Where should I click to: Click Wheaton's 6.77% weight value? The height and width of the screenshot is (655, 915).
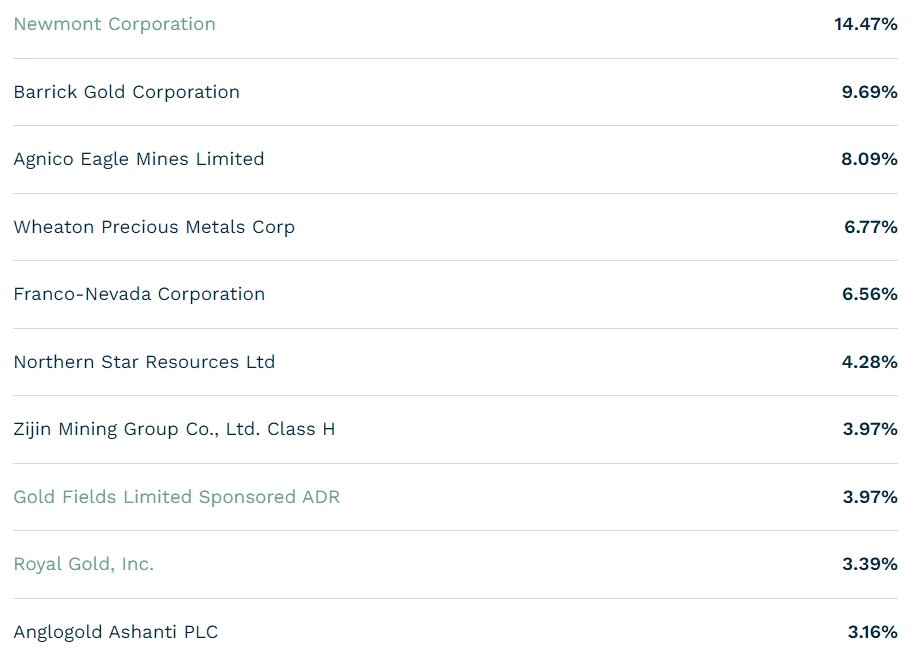click(871, 227)
